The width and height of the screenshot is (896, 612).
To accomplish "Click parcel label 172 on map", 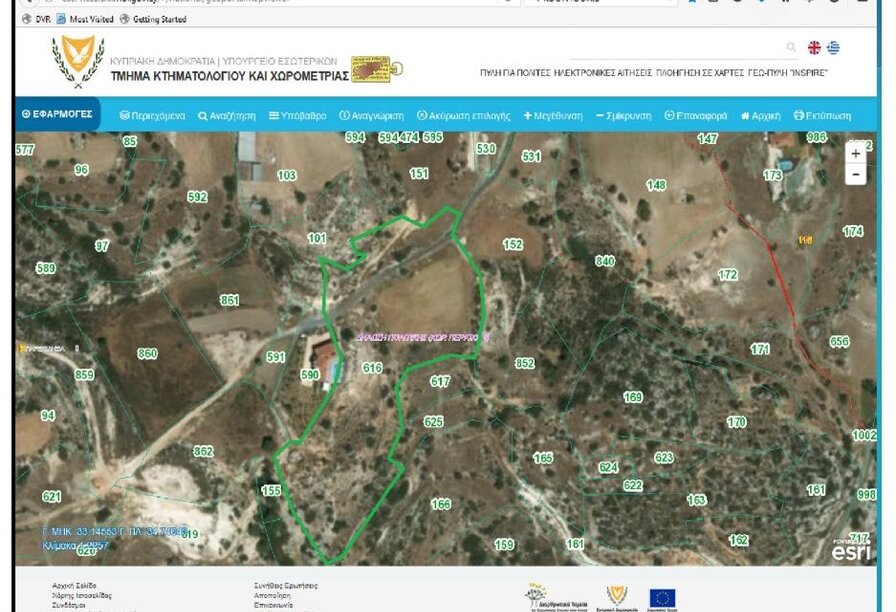I will (727, 275).
